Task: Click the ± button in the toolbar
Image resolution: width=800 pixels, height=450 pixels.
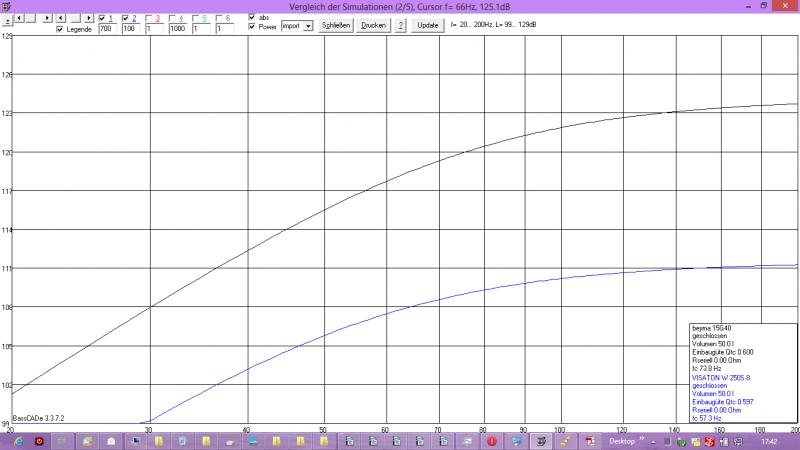Action: point(7,21)
